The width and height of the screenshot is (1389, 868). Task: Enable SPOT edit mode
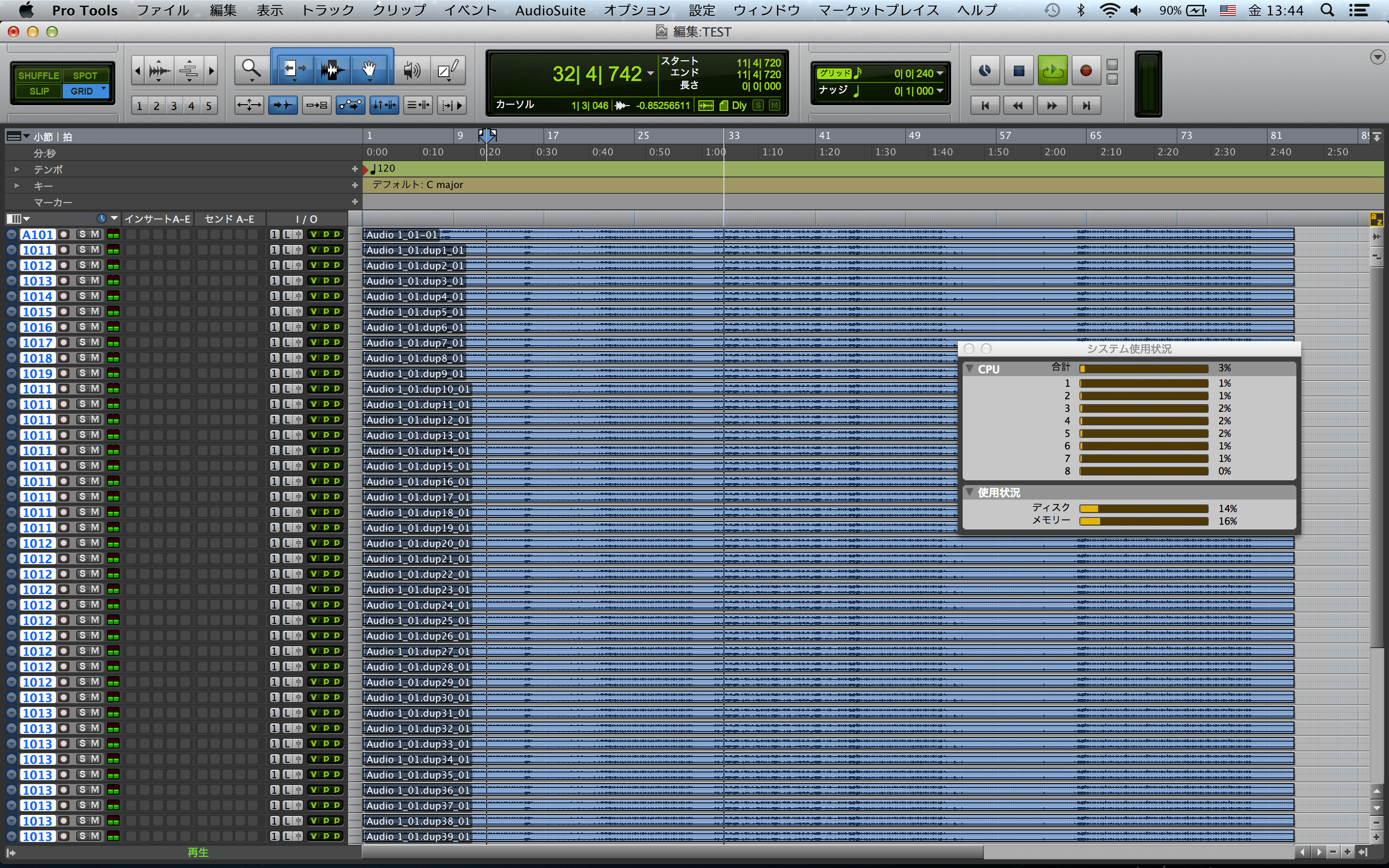tap(85, 75)
